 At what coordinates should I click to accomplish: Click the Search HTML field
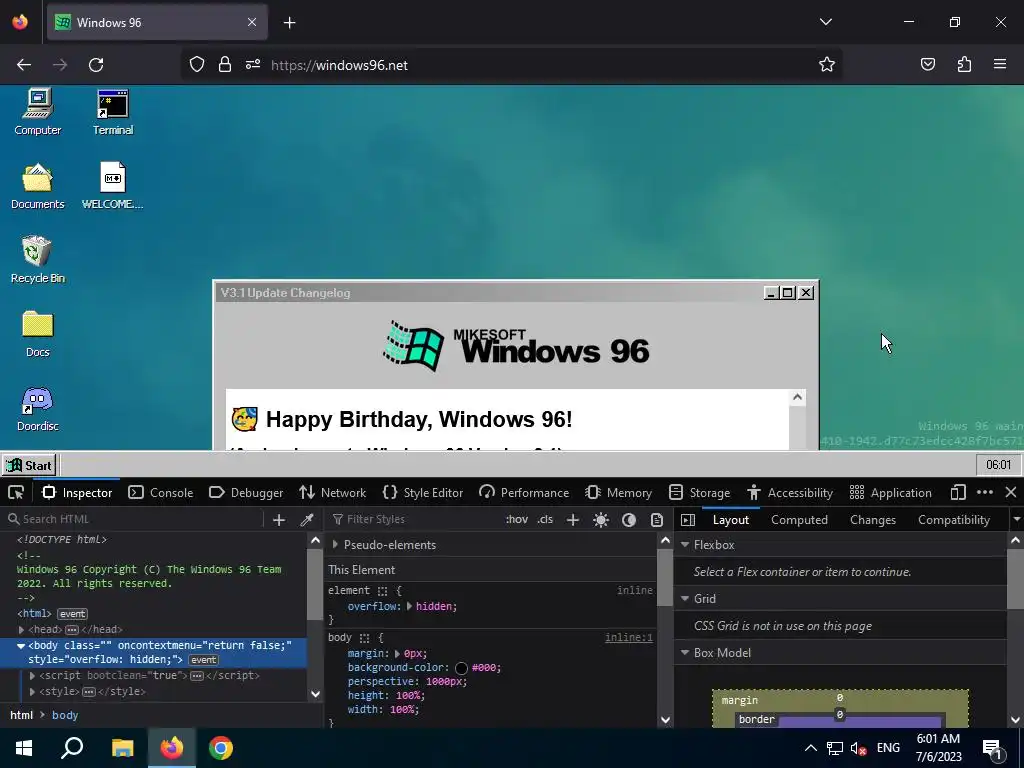pyautogui.click(x=134, y=519)
